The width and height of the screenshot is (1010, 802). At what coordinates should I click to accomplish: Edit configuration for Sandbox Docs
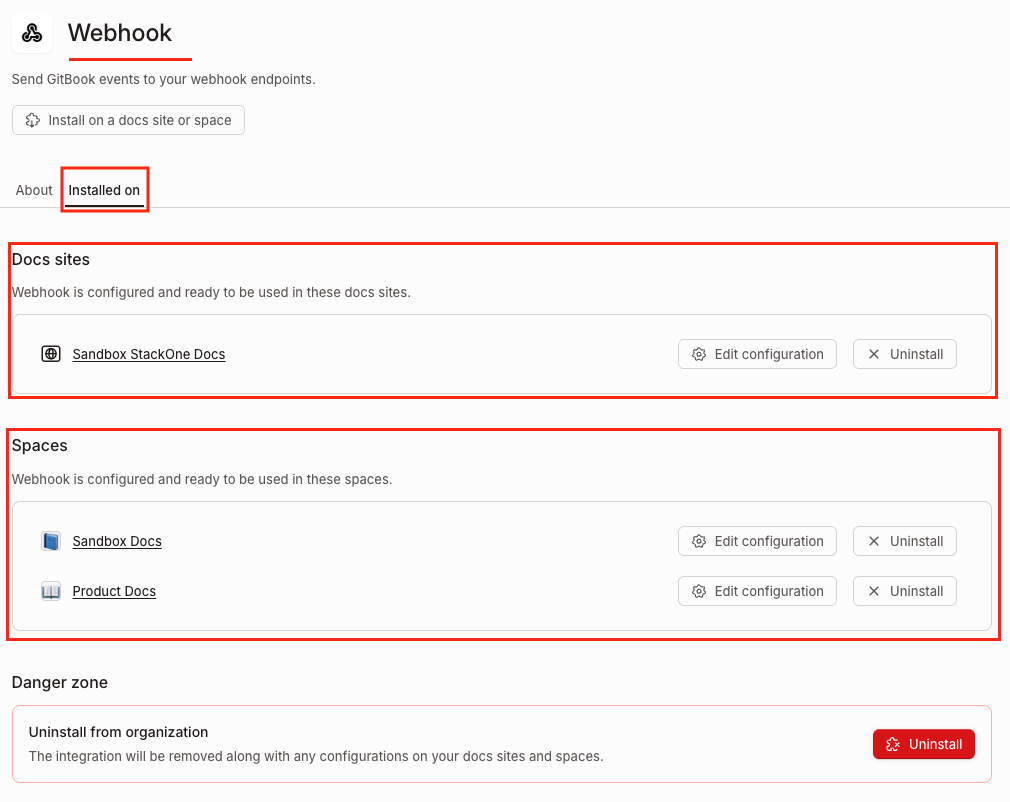(x=758, y=541)
